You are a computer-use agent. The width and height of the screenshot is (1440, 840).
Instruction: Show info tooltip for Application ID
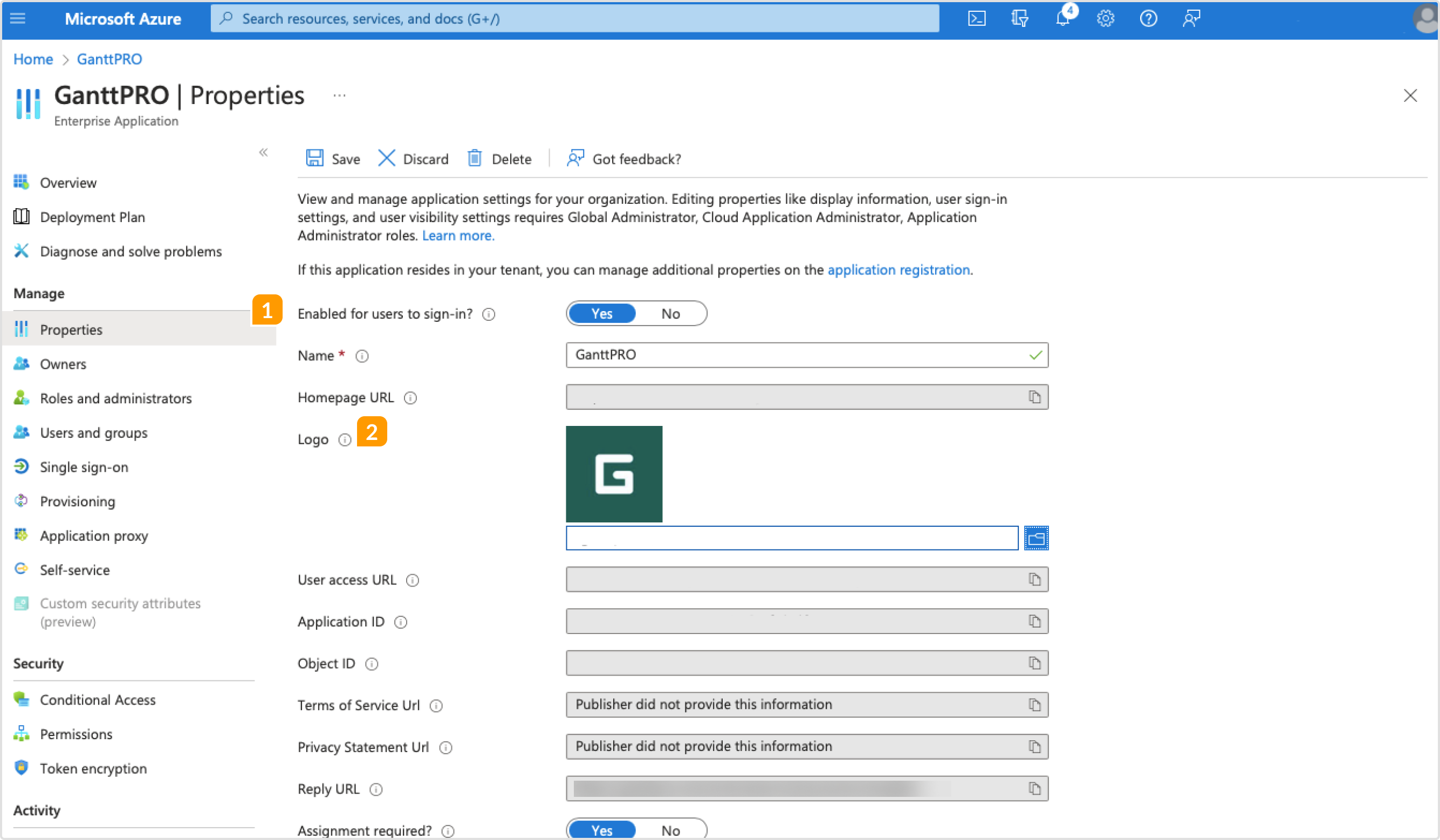(401, 622)
